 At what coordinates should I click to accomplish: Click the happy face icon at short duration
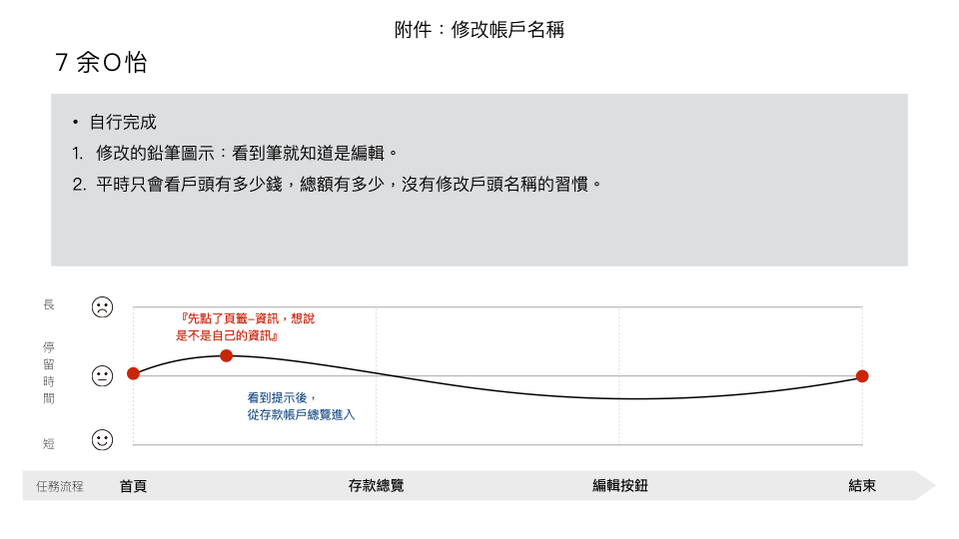tap(102, 440)
